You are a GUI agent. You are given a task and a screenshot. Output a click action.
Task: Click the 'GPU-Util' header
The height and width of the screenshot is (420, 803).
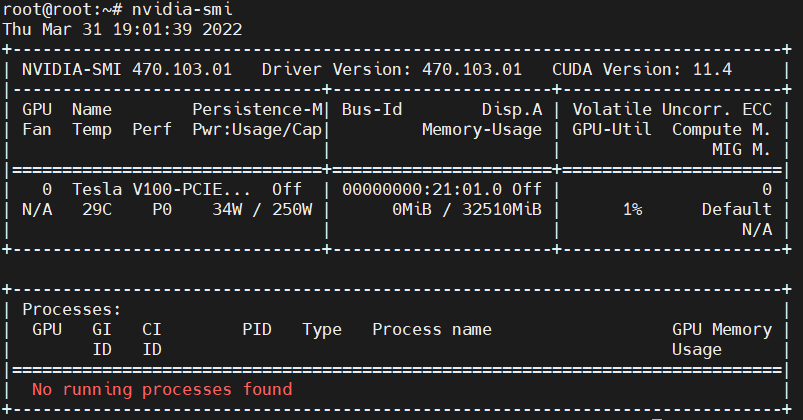[612, 129]
